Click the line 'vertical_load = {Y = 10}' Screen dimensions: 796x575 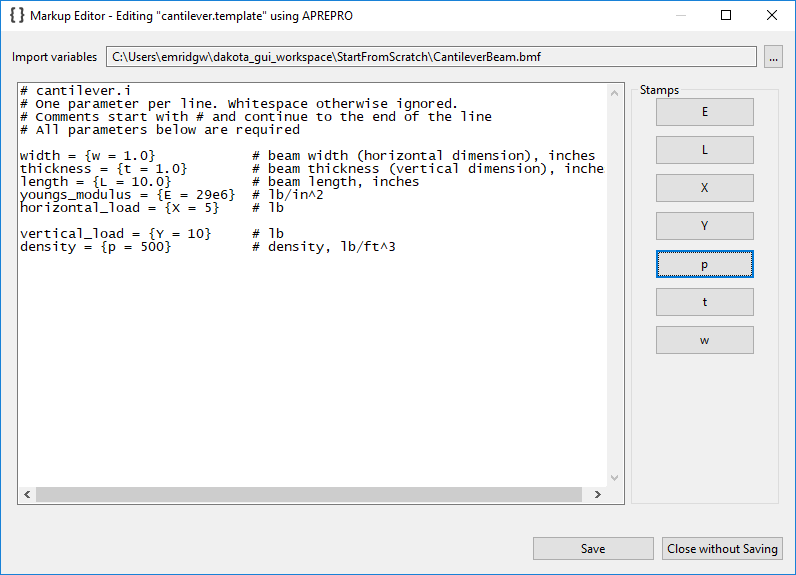pos(115,233)
